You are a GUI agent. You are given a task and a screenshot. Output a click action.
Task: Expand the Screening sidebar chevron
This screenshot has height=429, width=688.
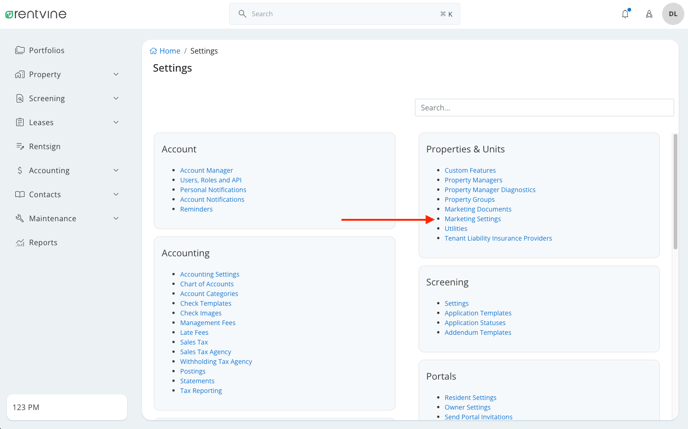tap(116, 98)
